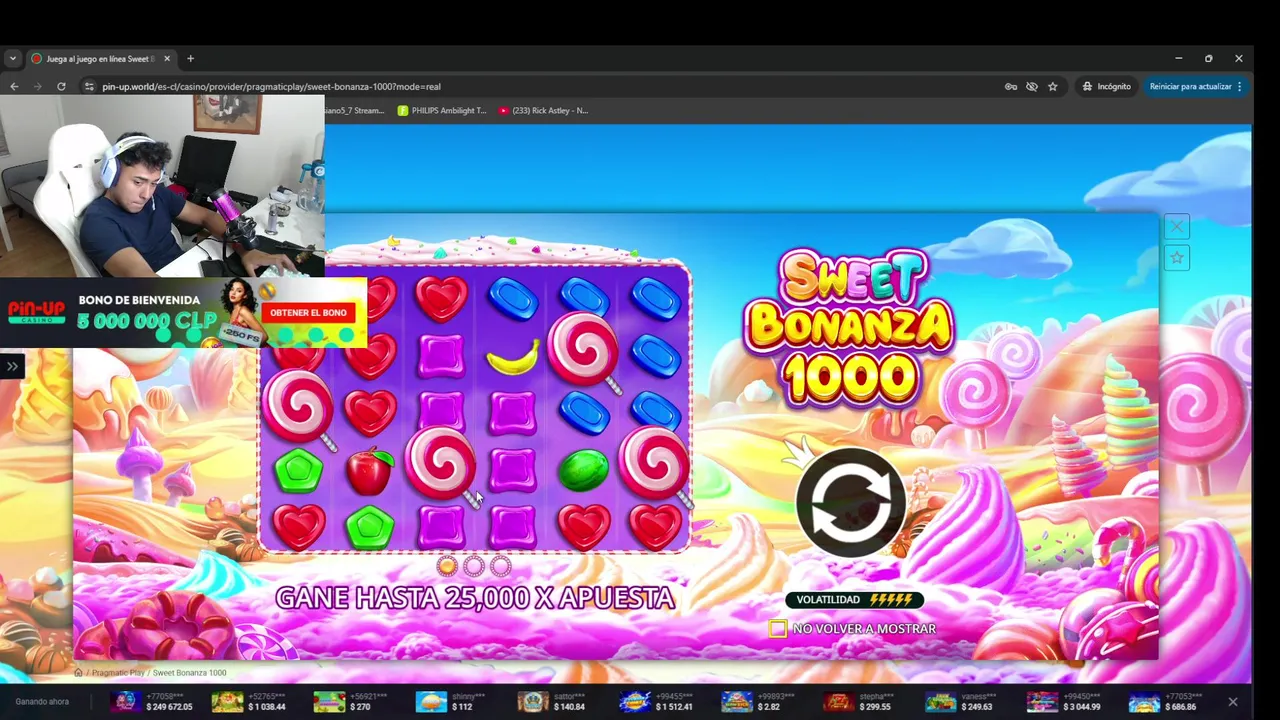Screen dimensions: 1280x720
Task: Open the game won by shinny*** for $ 112
Action: [451, 702]
